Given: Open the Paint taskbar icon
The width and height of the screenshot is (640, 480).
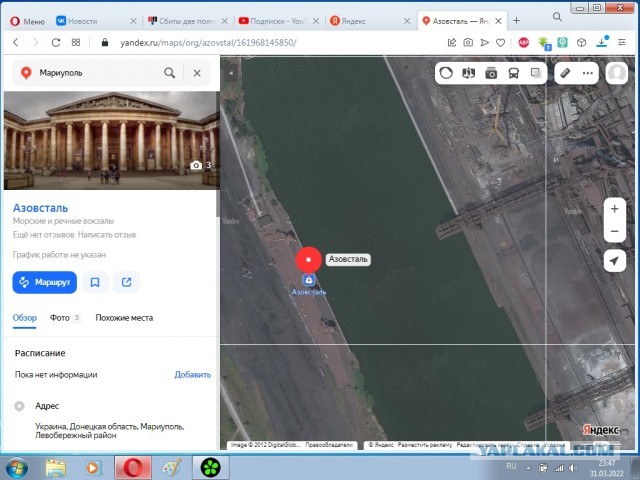Looking at the screenshot, I should pos(172,468).
